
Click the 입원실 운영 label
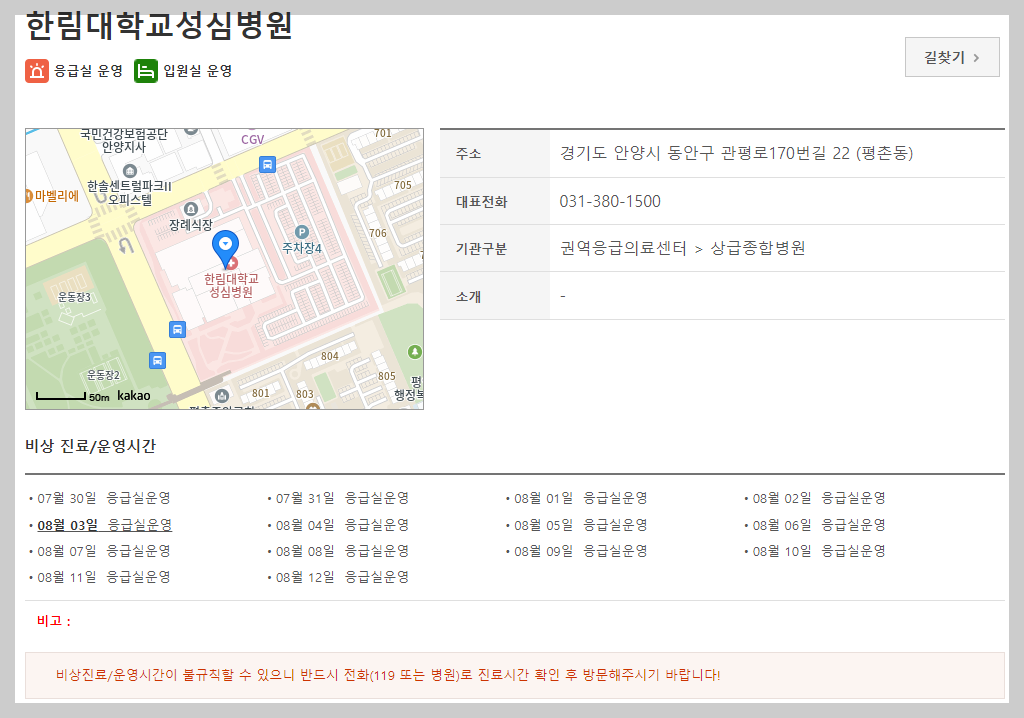tap(197, 71)
